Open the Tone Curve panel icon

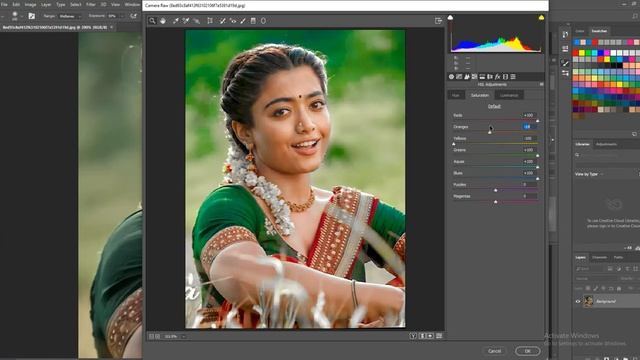[x=459, y=77]
